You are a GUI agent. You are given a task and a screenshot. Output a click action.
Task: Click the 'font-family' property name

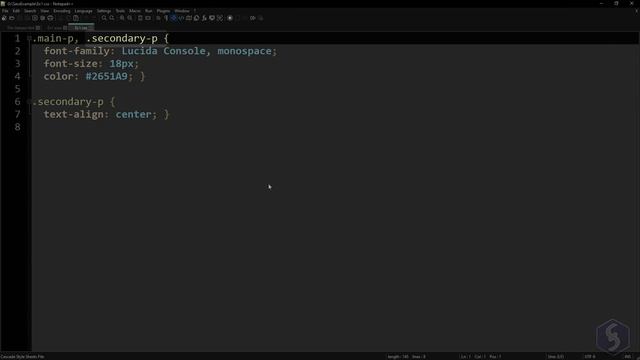click(x=77, y=51)
